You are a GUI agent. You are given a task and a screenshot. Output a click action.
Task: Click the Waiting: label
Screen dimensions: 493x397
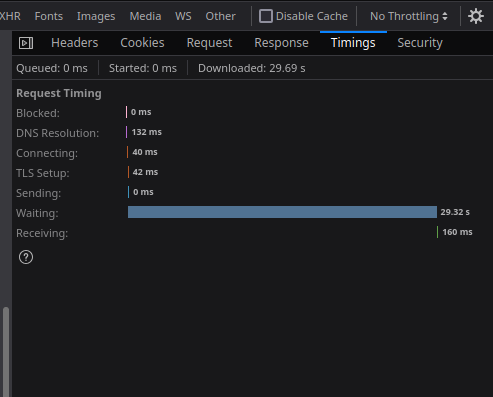point(37,213)
